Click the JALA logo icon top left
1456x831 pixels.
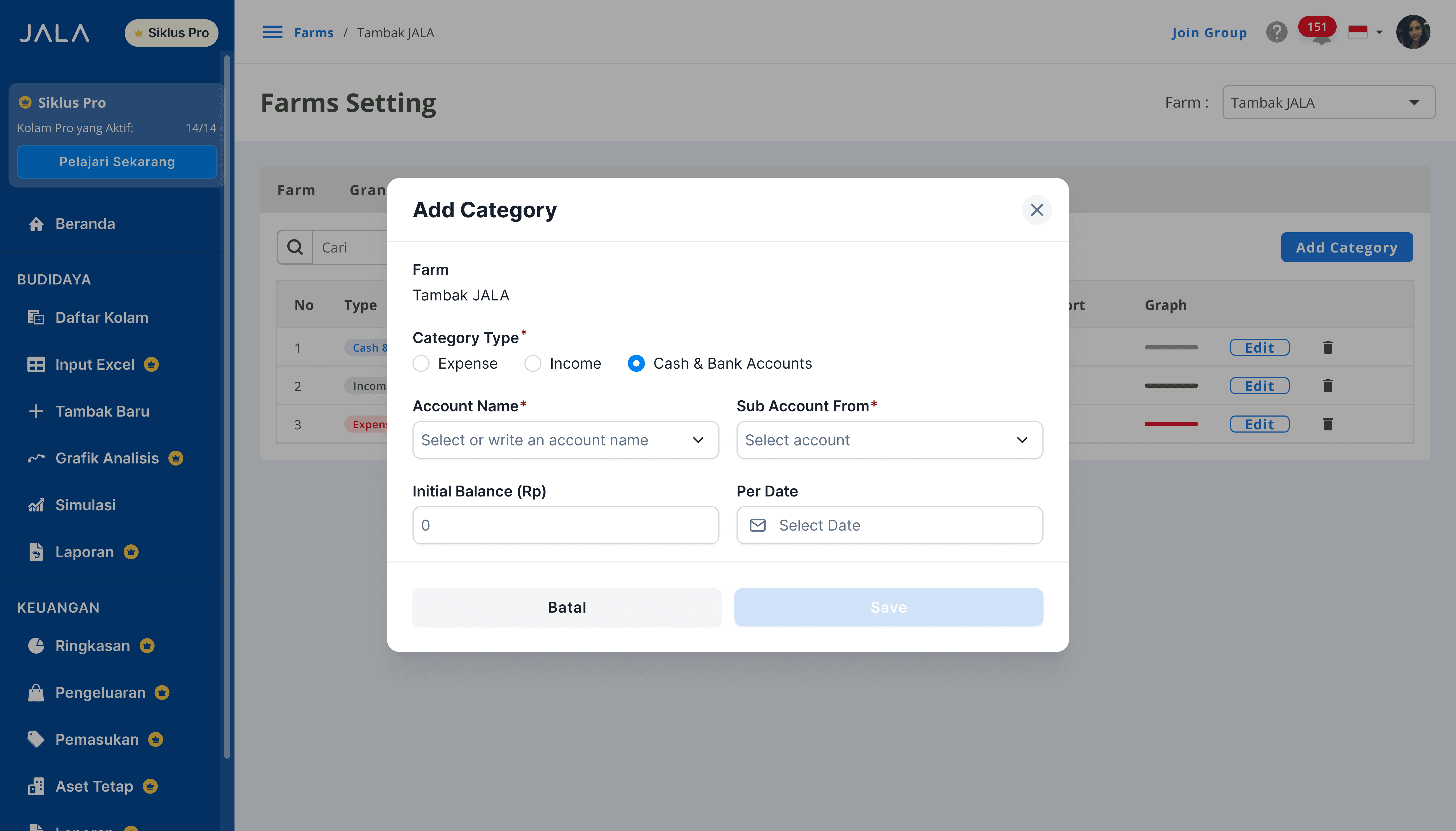pyautogui.click(x=55, y=32)
